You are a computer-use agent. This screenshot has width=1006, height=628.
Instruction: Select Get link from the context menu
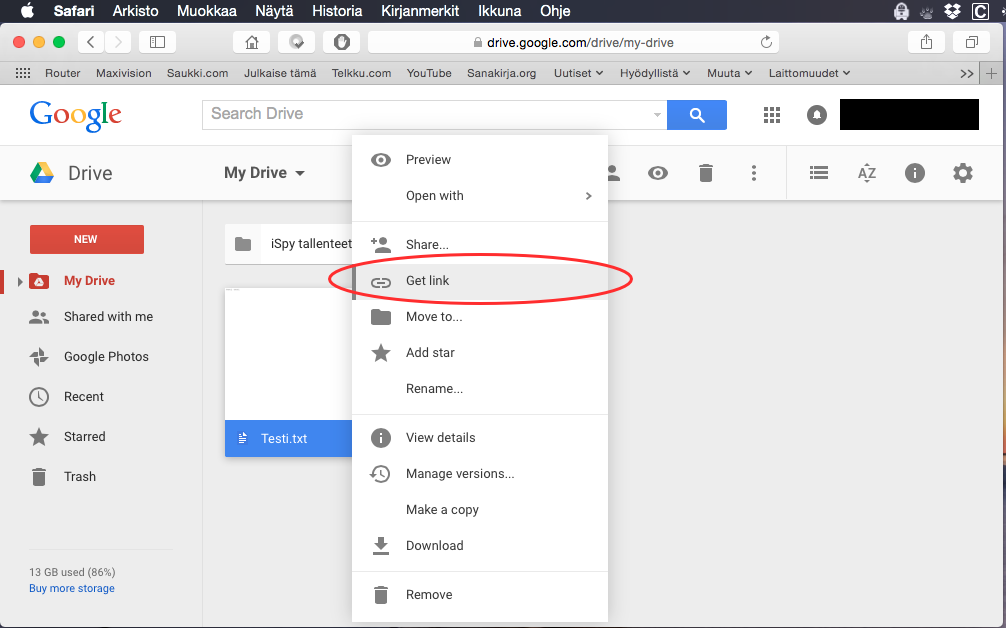[x=428, y=281]
